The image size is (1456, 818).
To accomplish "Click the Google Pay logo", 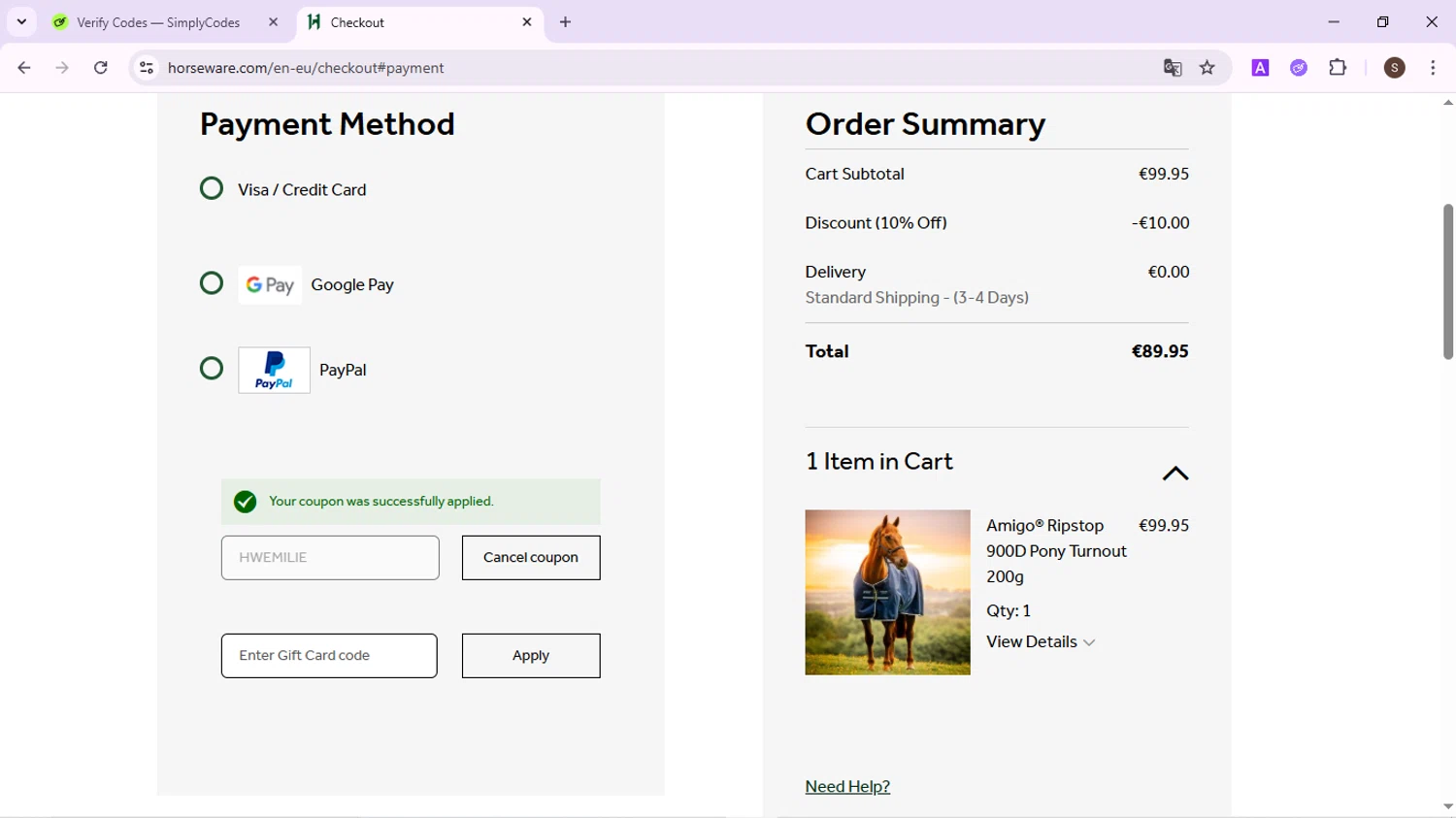I will pyautogui.click(x=270, y=285).
